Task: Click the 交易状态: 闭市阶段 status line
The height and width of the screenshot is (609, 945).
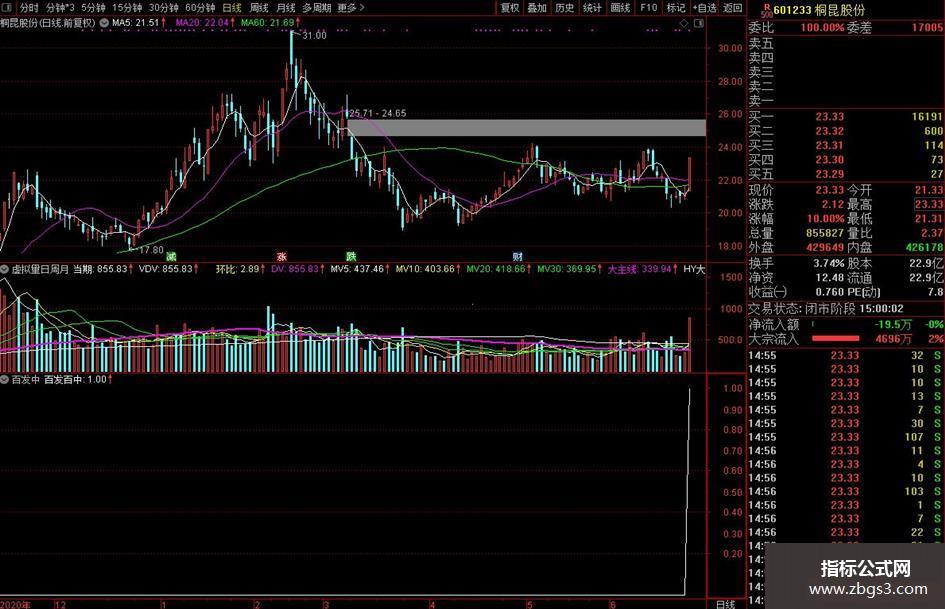Action: click(x=826, y=309)
